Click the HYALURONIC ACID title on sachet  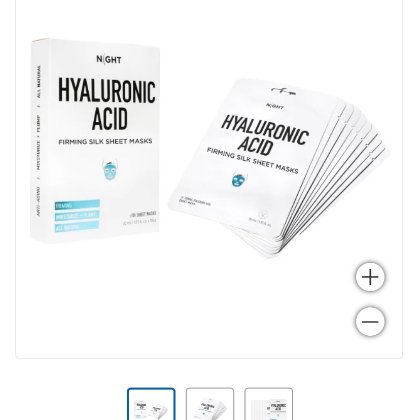[265, 135]
